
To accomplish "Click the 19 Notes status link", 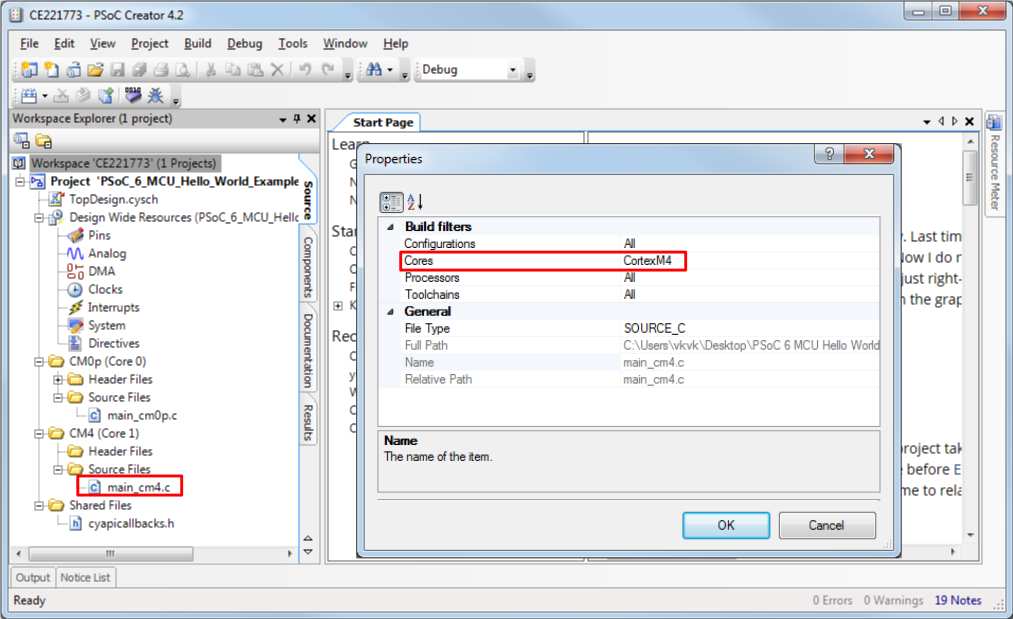I will click(x=958, y=600).
